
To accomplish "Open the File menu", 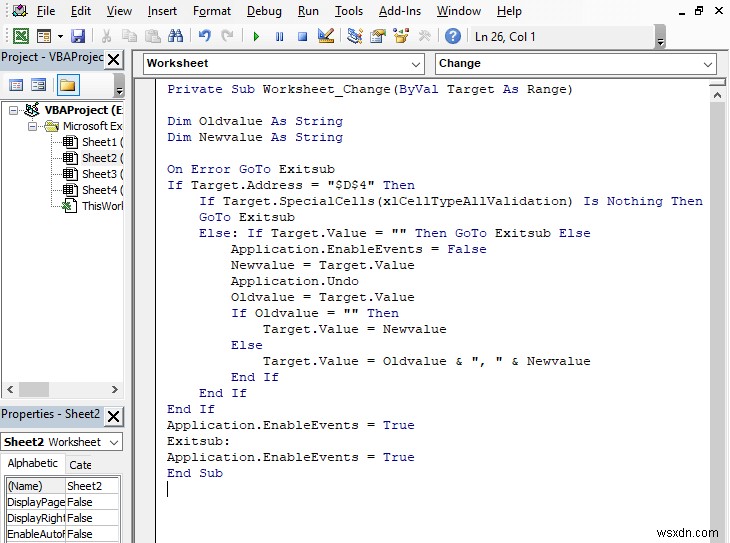I will tap(46, 11).
